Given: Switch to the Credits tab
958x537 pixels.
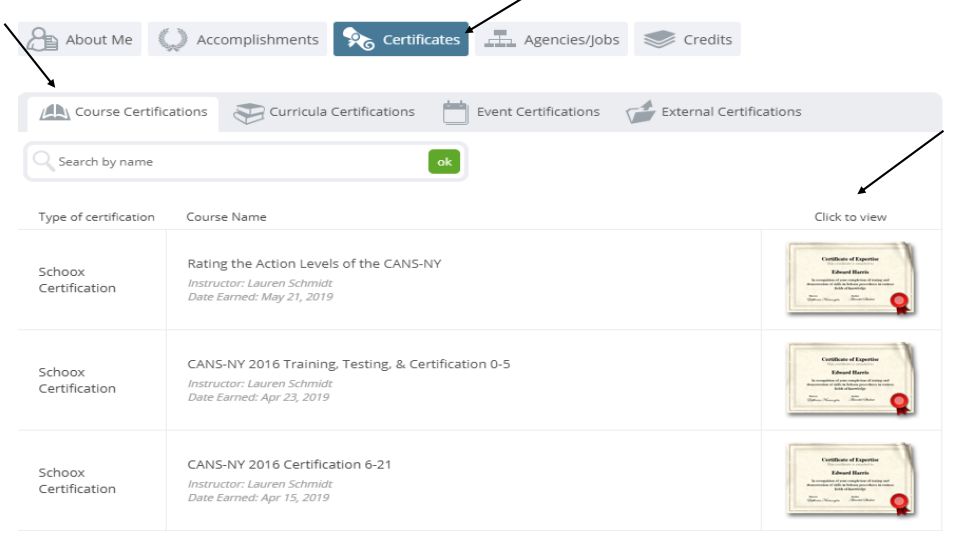Looking at the screenshot, I should pos(707,40).
